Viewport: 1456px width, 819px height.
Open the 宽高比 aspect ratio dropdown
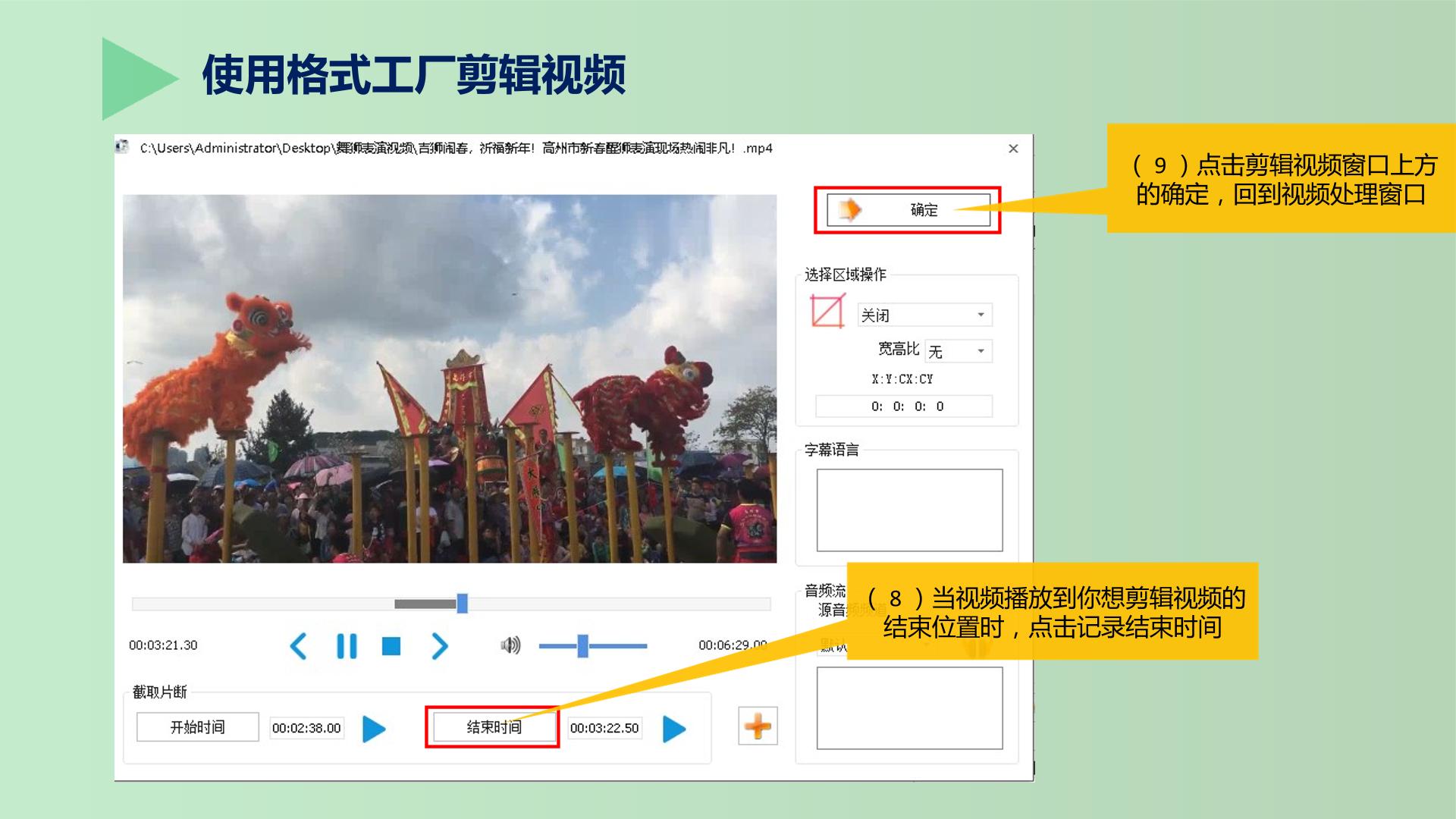[x=959, y=351]
